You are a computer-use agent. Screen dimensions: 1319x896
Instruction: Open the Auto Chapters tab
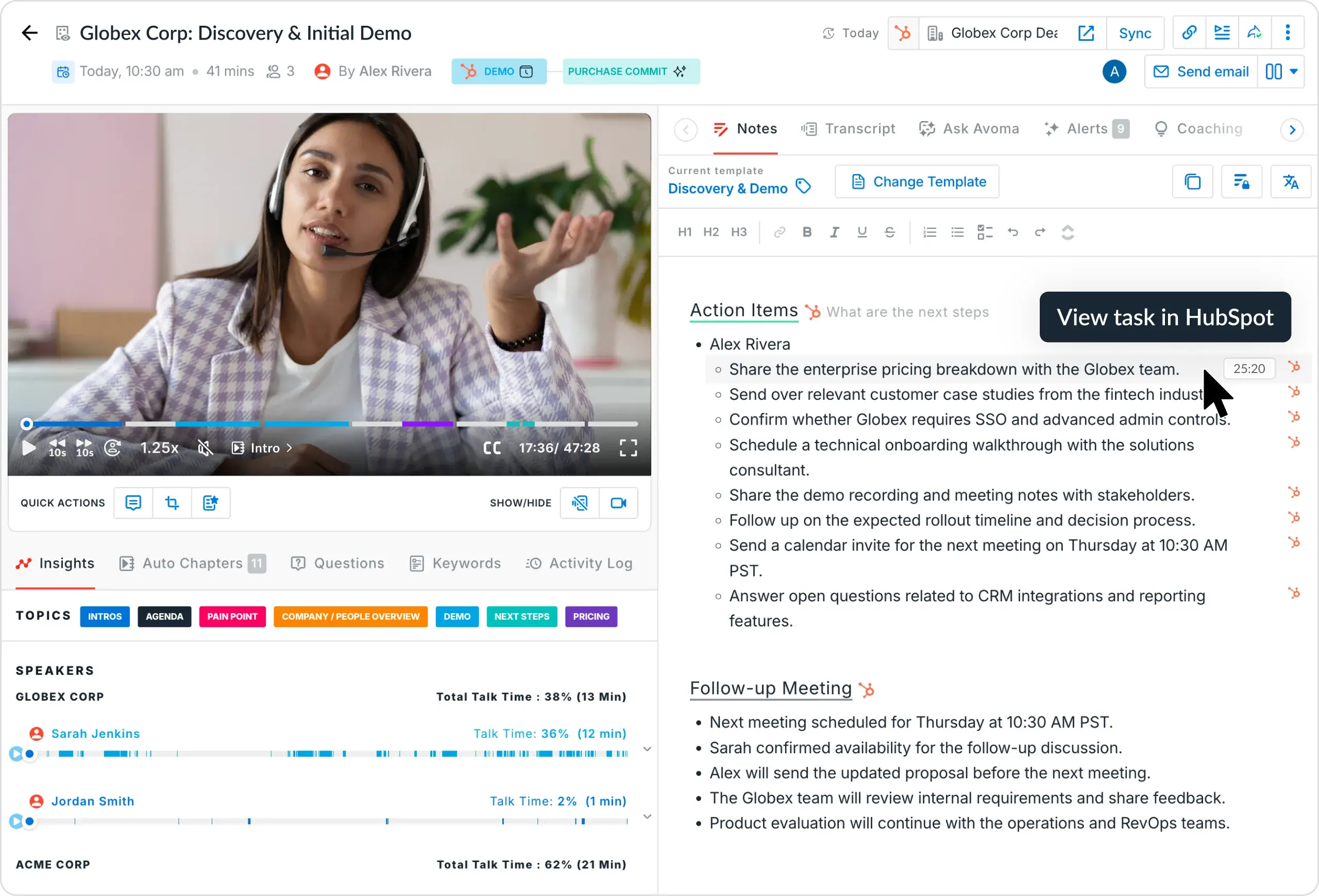[192, 563]
